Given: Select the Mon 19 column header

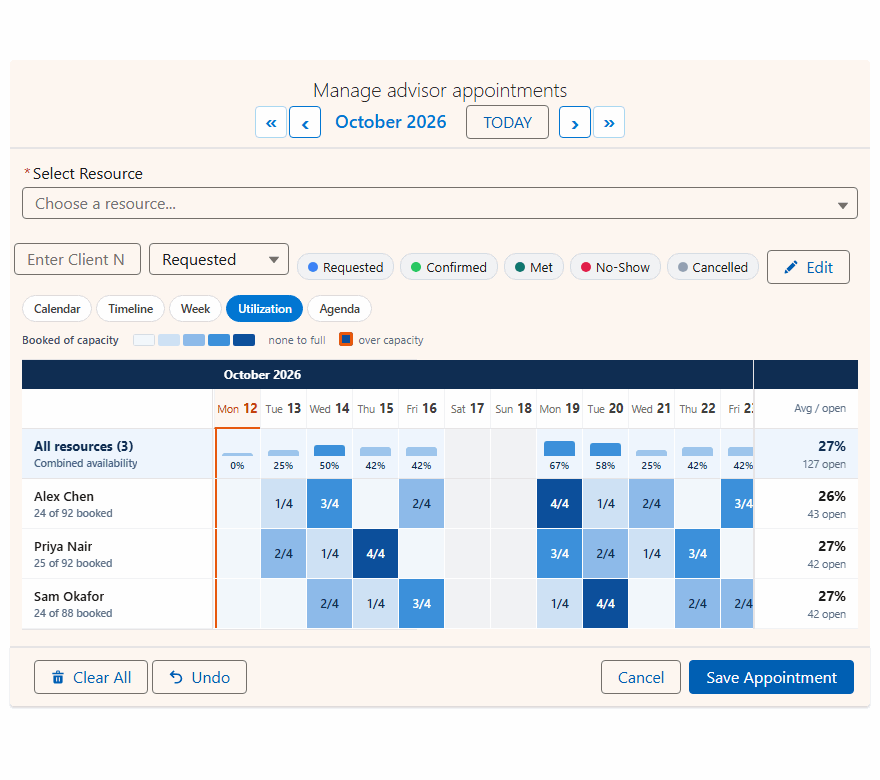Looking at the screenshot, I should tap(560, 409).
